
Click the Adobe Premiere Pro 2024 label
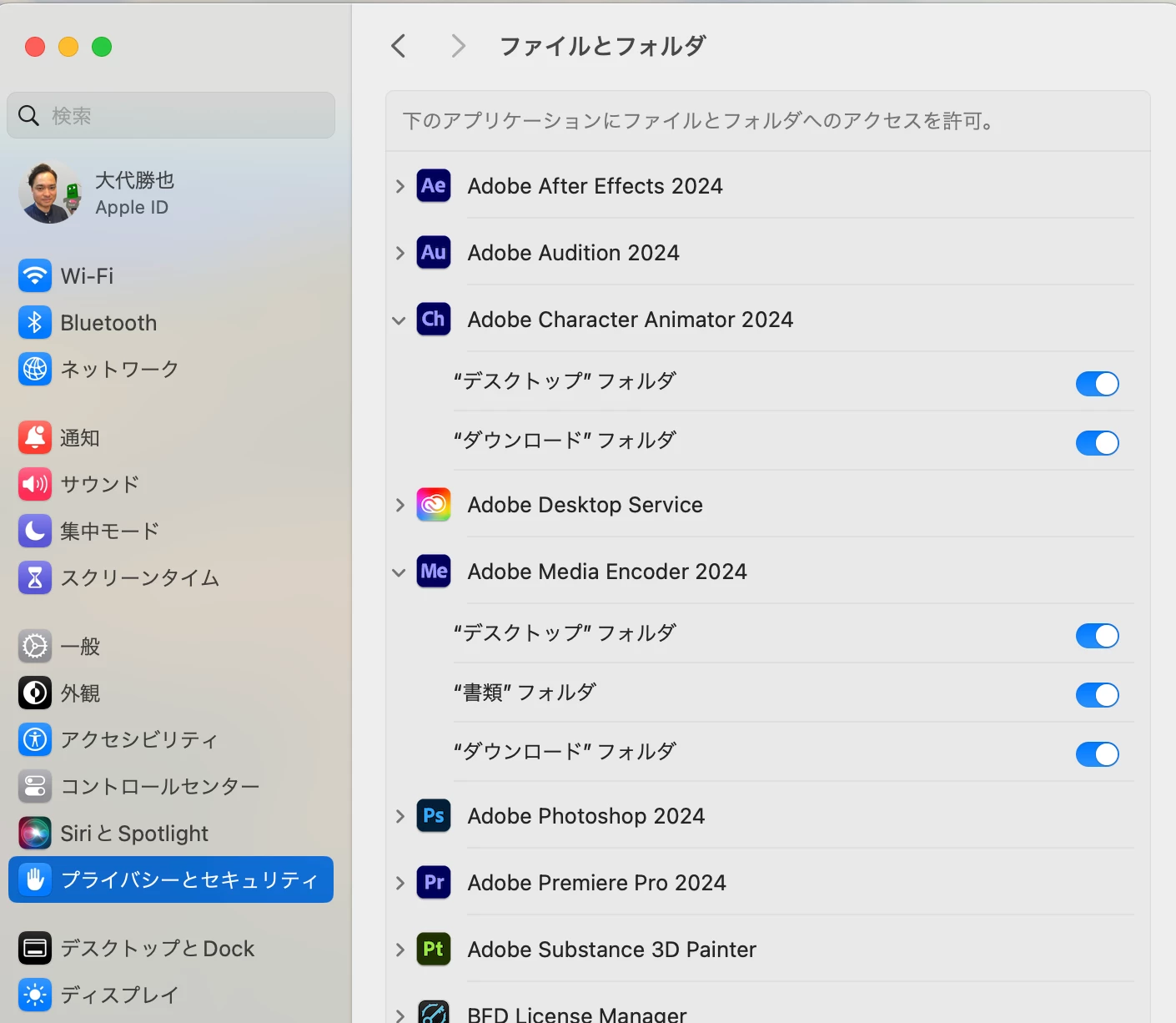[x=597, y=883]
